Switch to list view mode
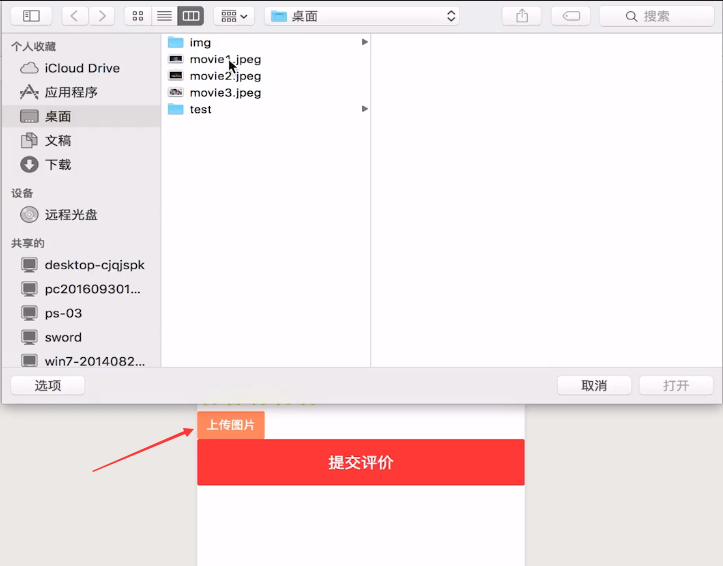Screen dimensions: 723x566 click(164, 16)
